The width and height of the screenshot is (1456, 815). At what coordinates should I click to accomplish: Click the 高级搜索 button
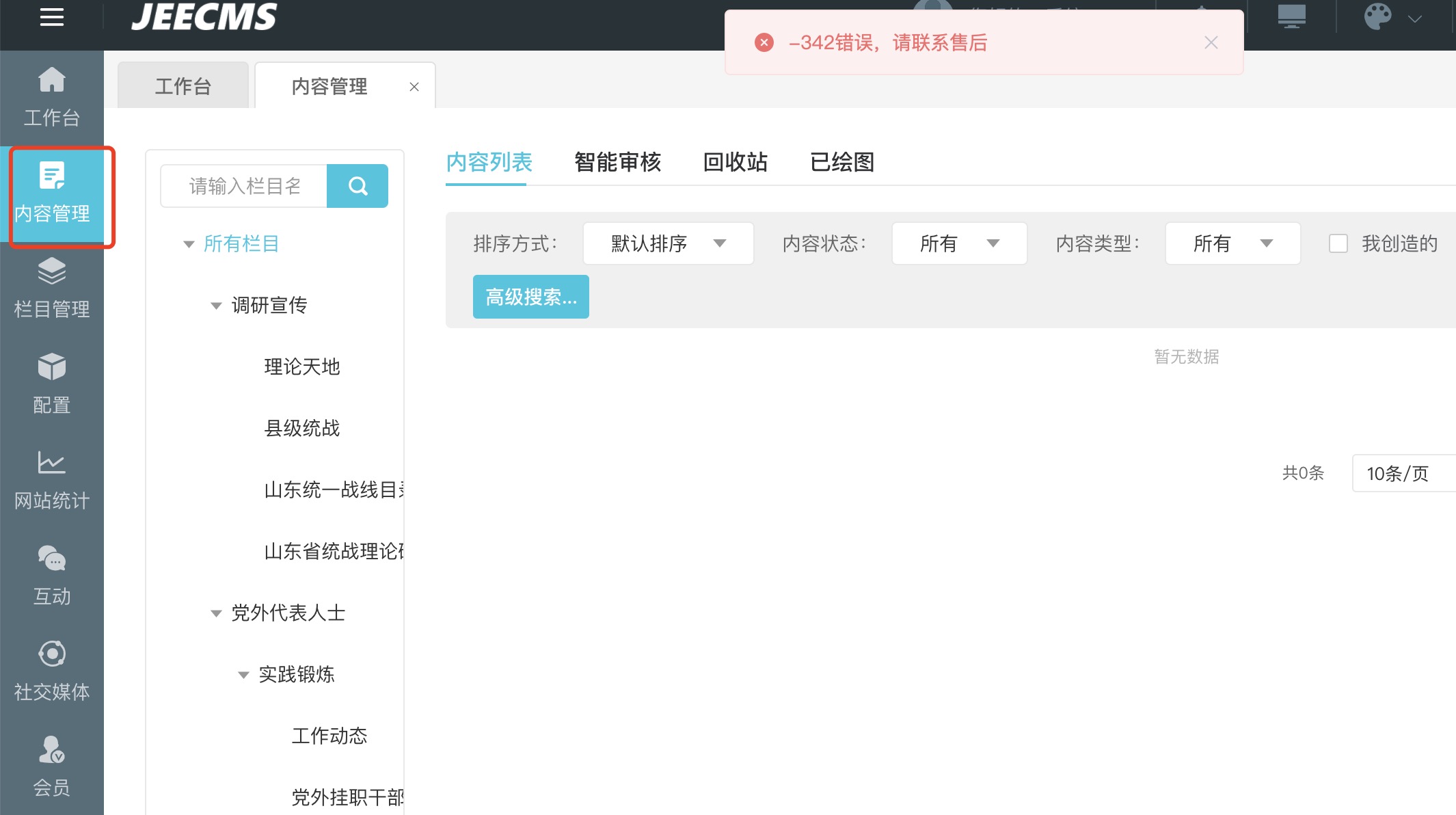tap(530, 297)
